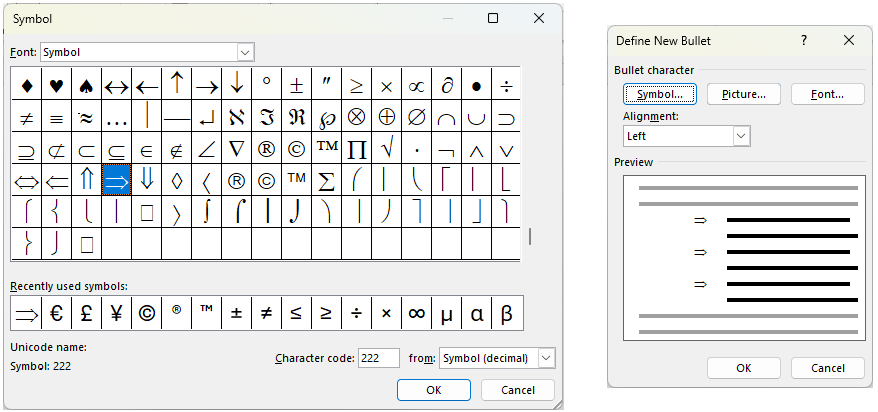Close the Symbol dialog window
Viewport: 878px width, 412px height.
(539, 18)
